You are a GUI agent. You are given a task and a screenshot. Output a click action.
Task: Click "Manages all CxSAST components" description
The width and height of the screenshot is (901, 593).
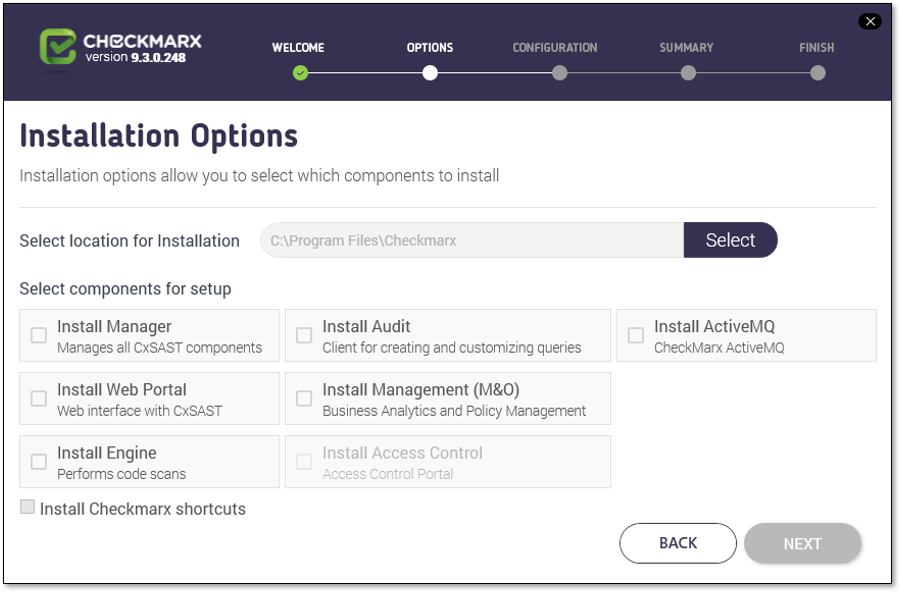tap(160, 348)
